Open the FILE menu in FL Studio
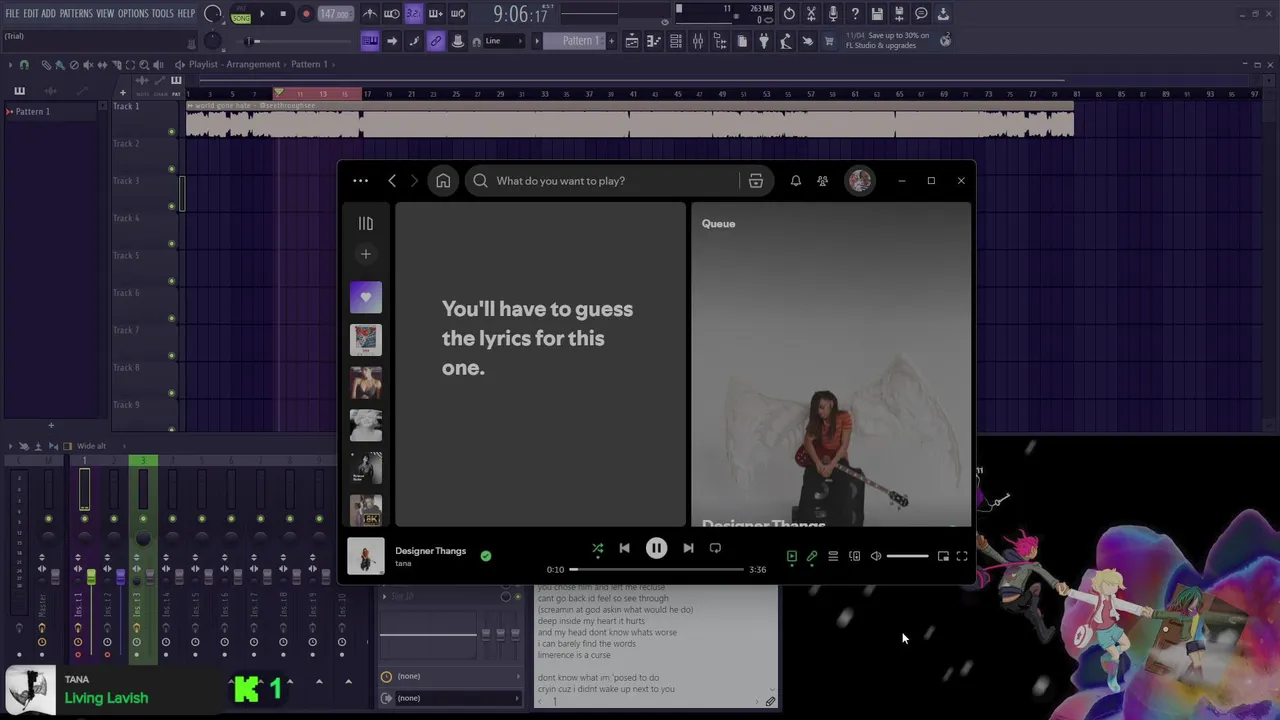The width and height of the screenshot is (1280, 720). click(12, 14)
